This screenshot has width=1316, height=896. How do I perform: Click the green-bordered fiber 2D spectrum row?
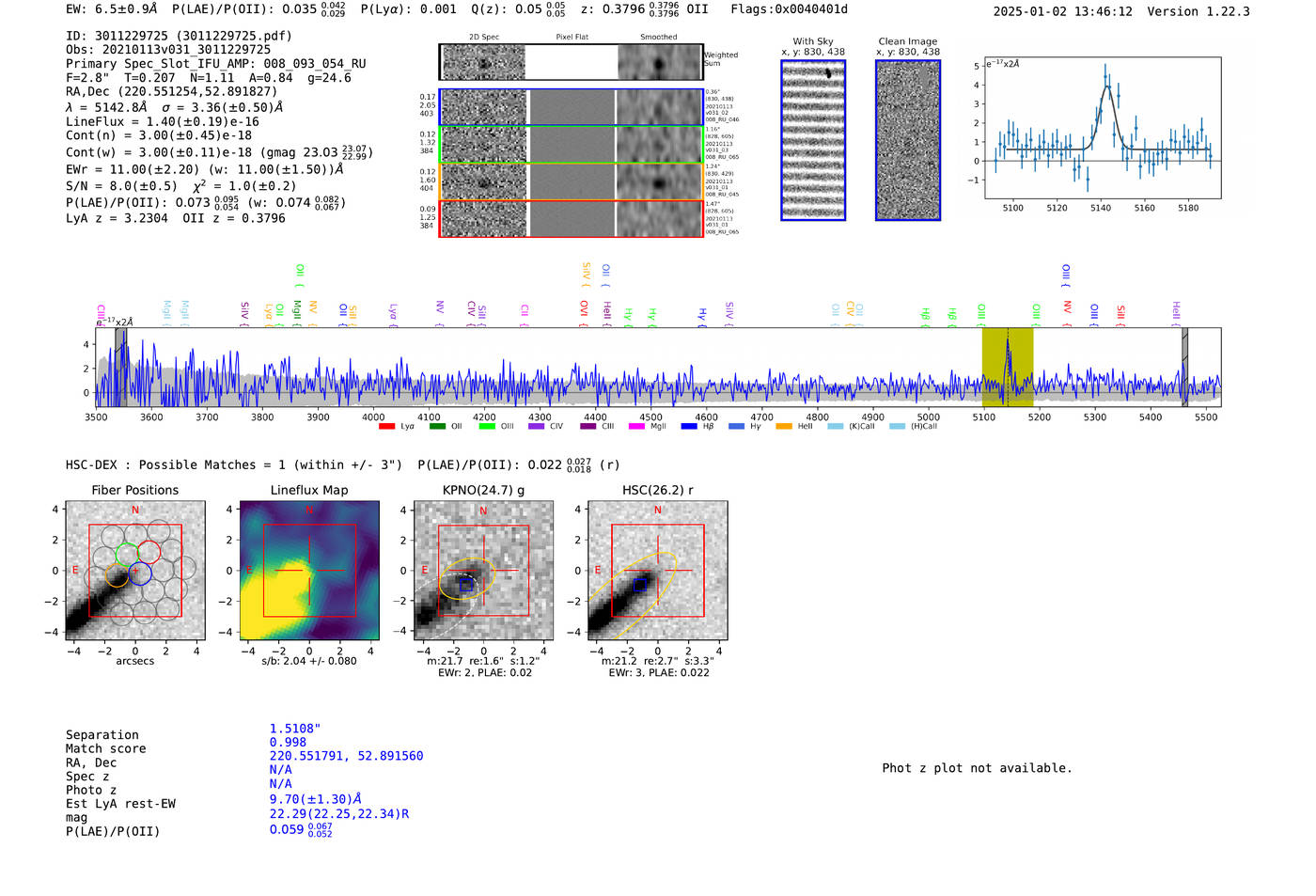click(572, 145)
